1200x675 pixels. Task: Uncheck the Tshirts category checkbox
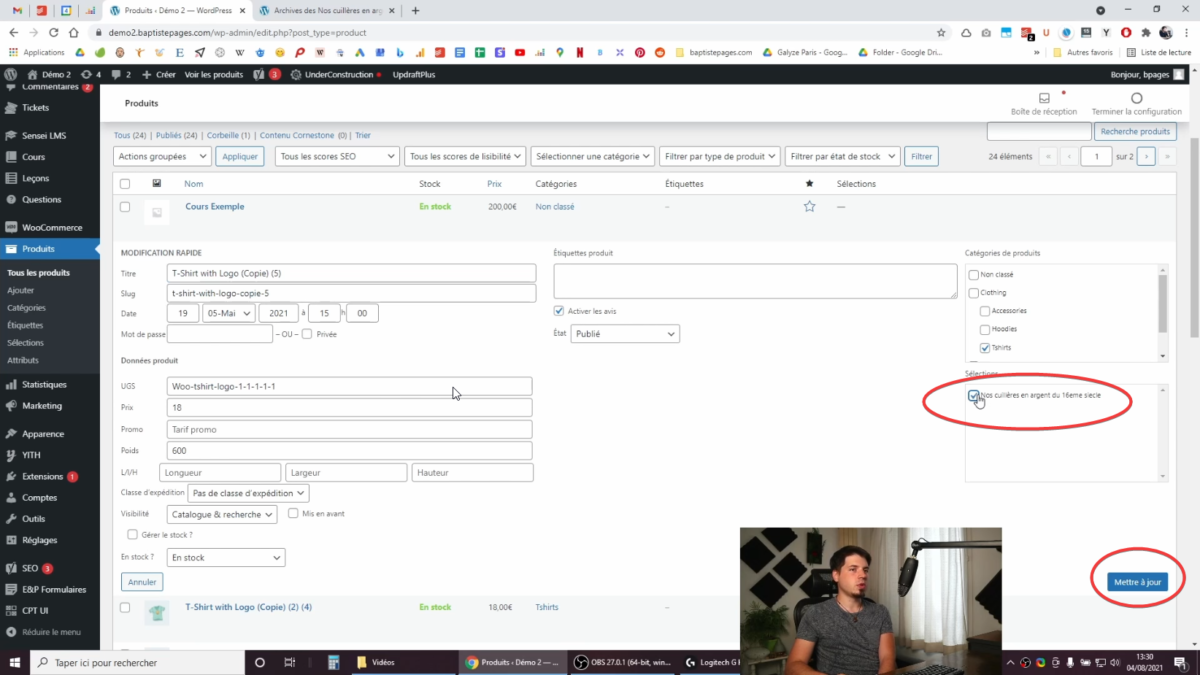pyautogui.click(x=985, y=348)
